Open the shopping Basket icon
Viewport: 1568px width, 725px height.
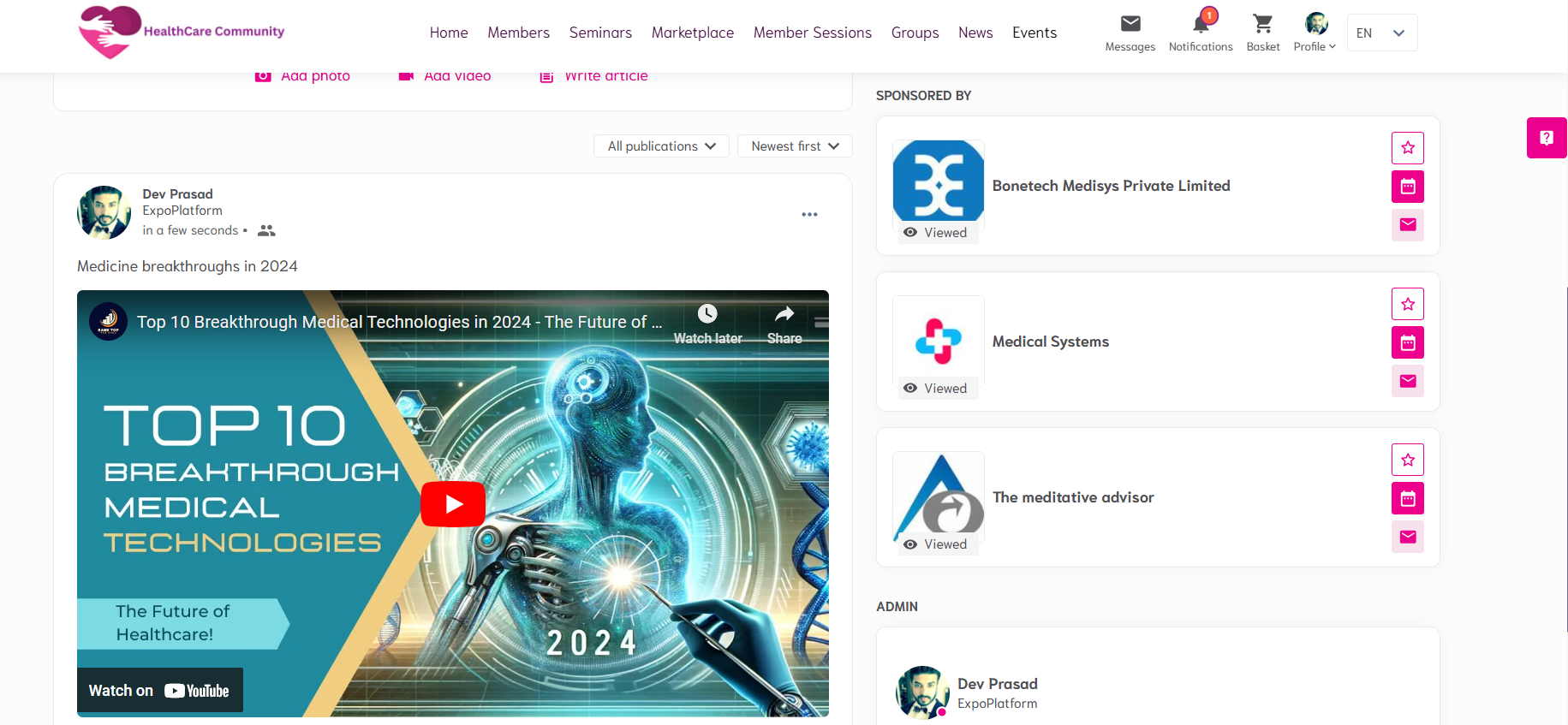coord(1262,24)
